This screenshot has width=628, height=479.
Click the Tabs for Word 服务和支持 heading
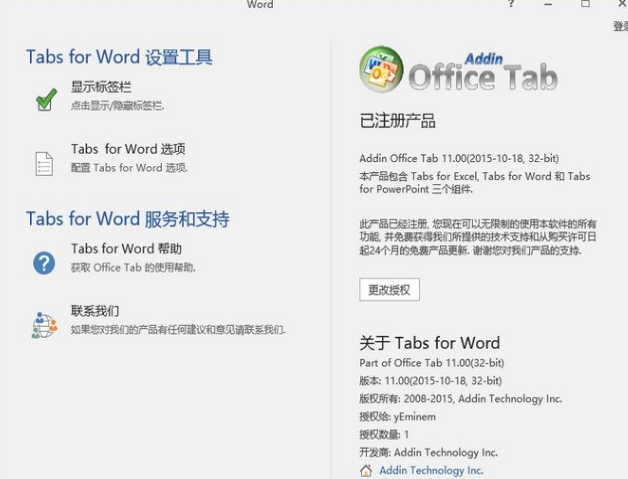coord(128,219)
